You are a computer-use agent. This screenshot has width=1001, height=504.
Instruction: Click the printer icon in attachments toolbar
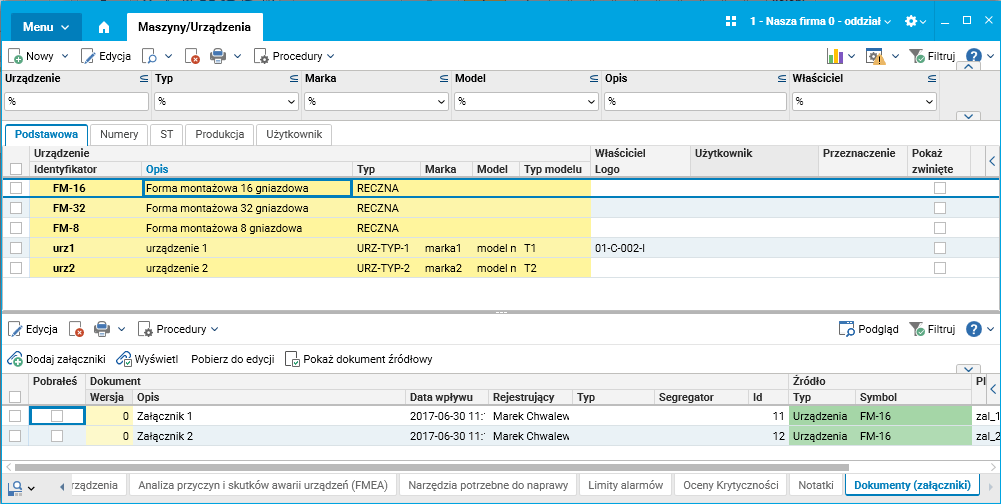point(101,329)
